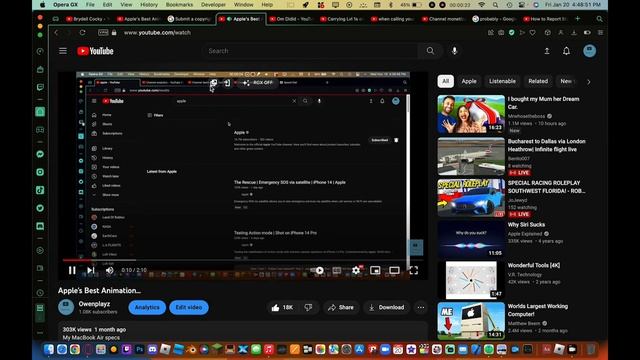This screenshot has width=640, height=360.
Task: Open the player settings gear
Action: tap(356, 270)
